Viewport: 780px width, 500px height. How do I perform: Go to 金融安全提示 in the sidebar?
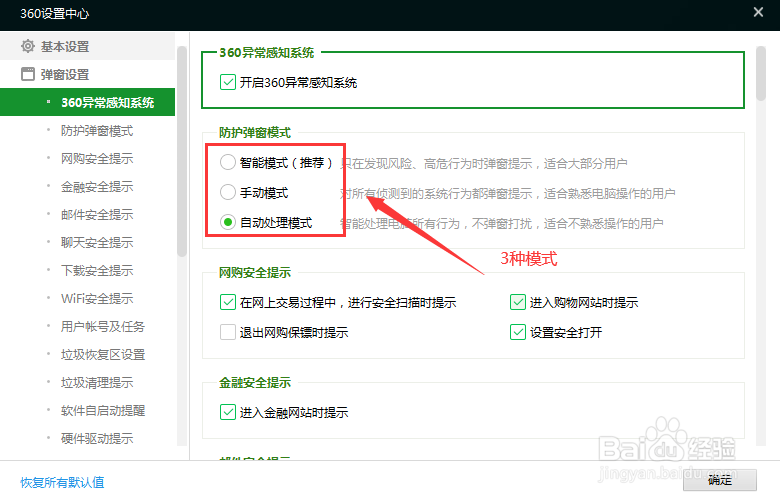97,187
